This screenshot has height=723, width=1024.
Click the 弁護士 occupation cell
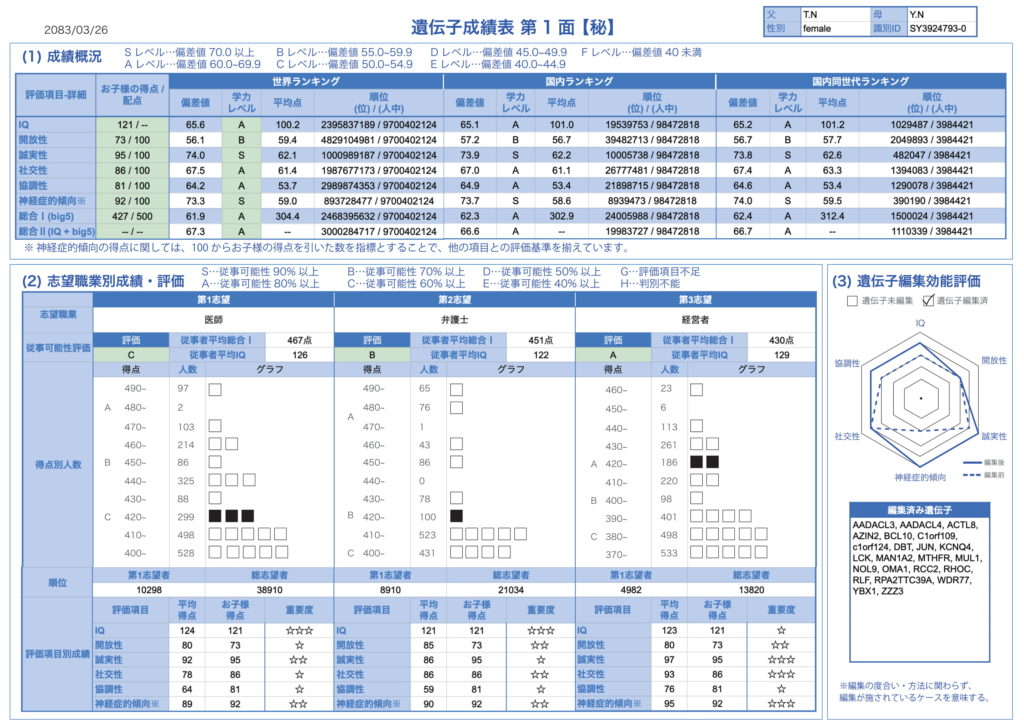[455, 320]
